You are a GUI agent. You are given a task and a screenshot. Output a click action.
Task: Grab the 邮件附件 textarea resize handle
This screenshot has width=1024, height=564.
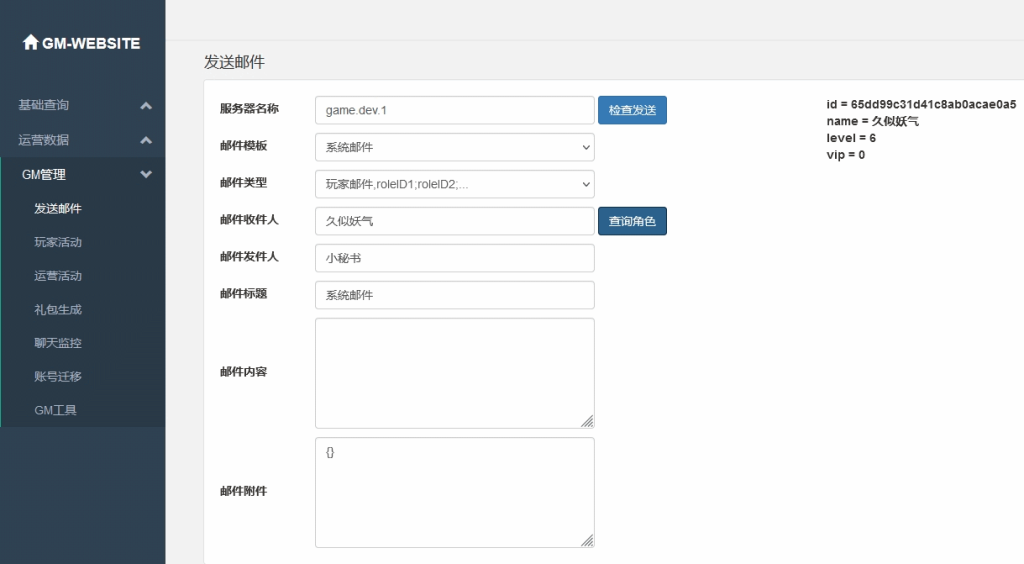(587, 540)
